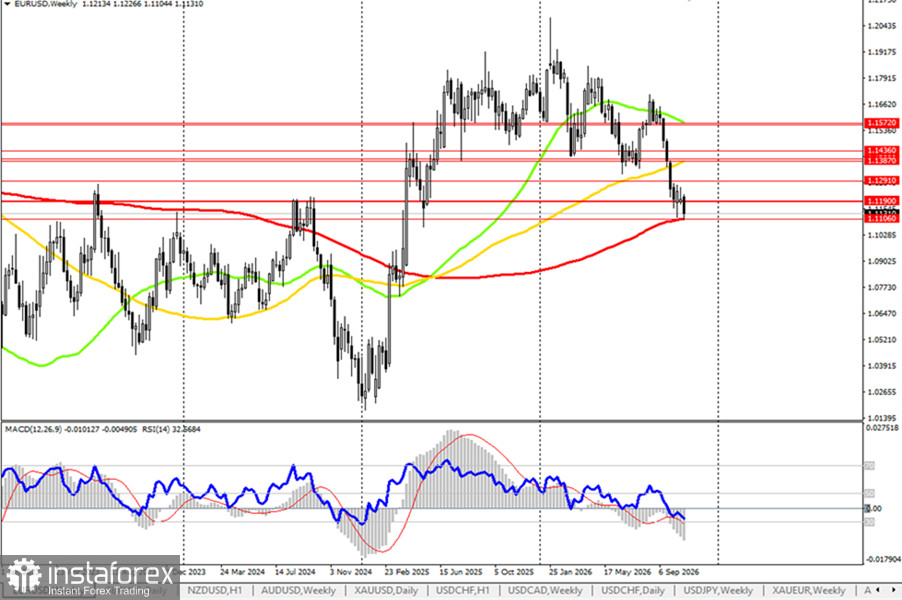Click the 14 Jul 2024 date label

pyautogui.click(x=295, y=572)
